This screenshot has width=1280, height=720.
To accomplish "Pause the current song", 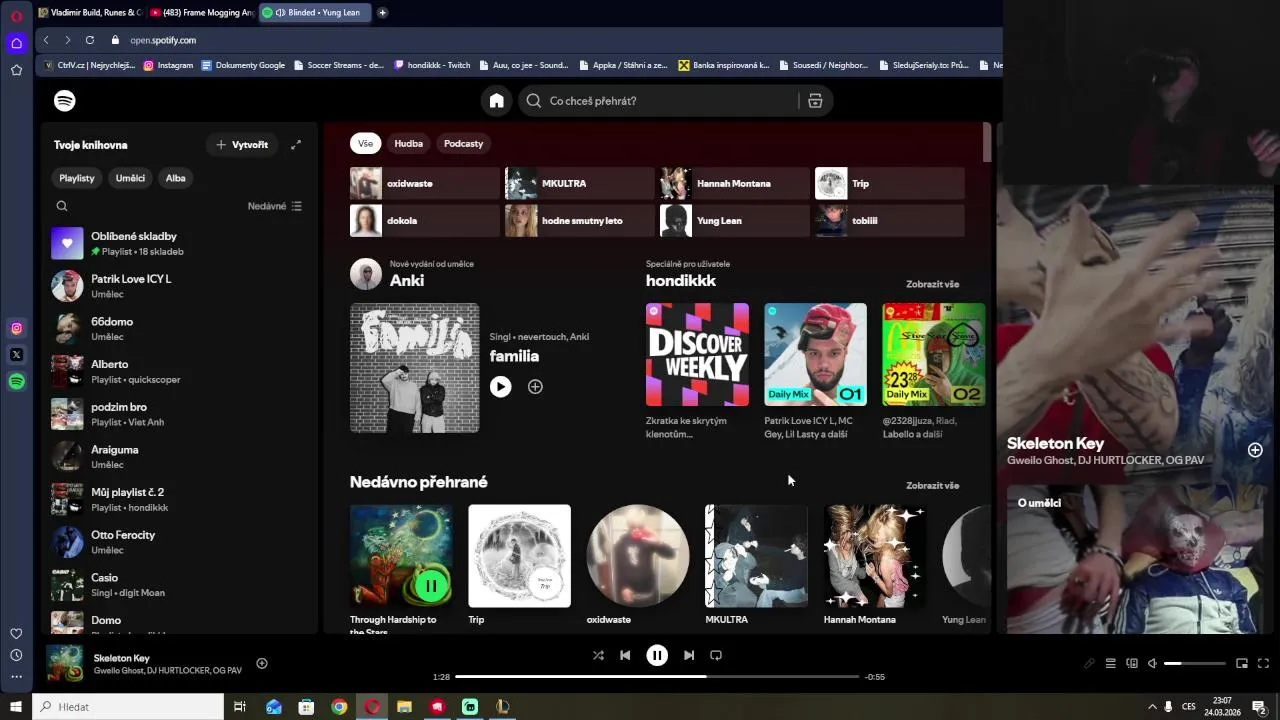I will coord(657,655).
